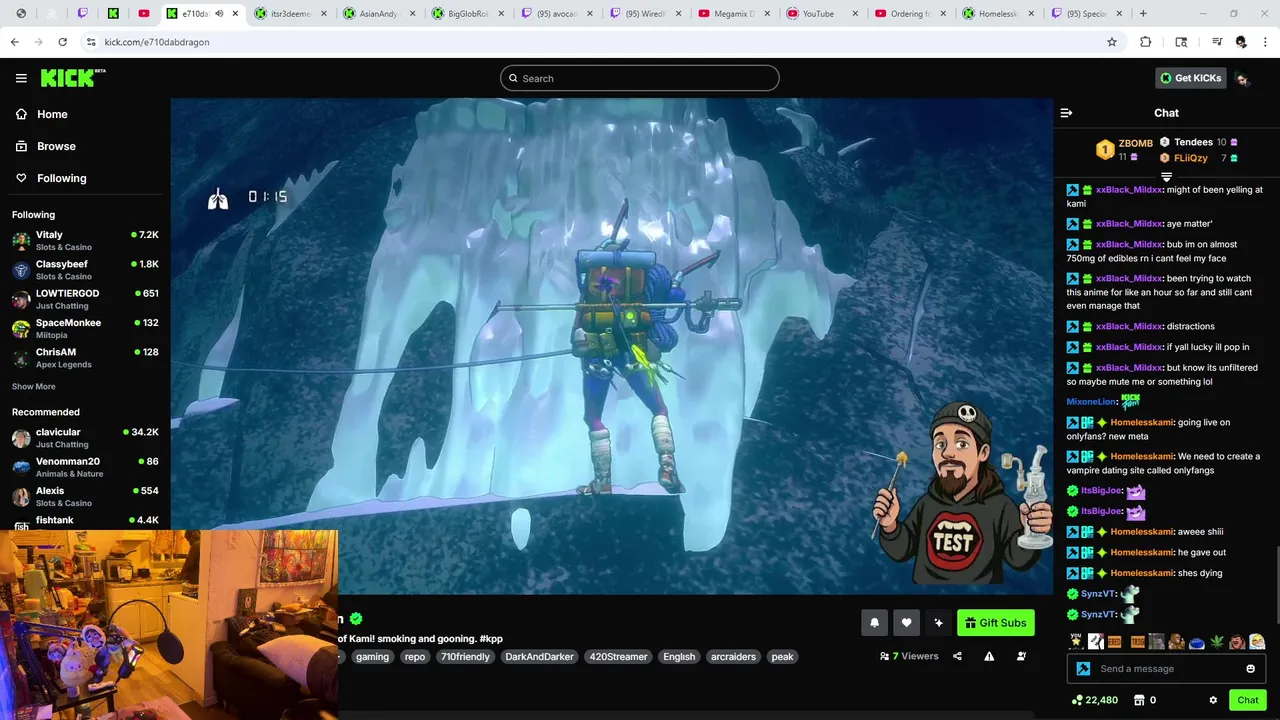Collapse the chat panel with arrow icon

point(1066,113)
